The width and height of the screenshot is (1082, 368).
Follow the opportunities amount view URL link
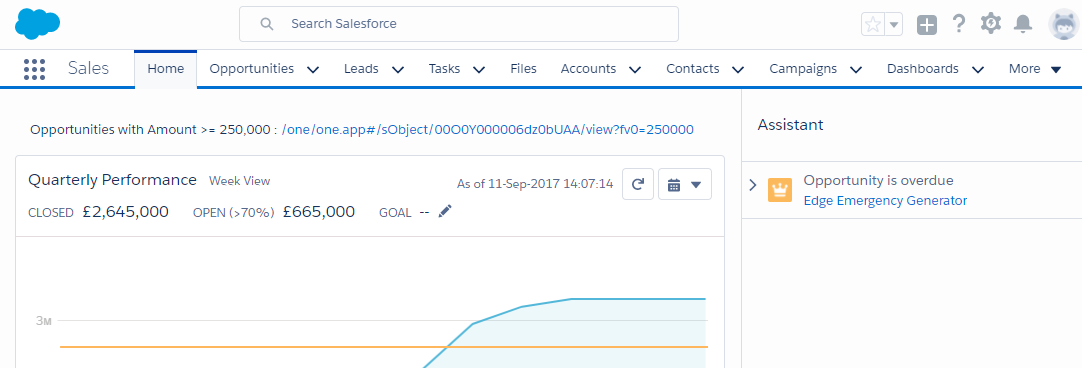coord(488,129)
